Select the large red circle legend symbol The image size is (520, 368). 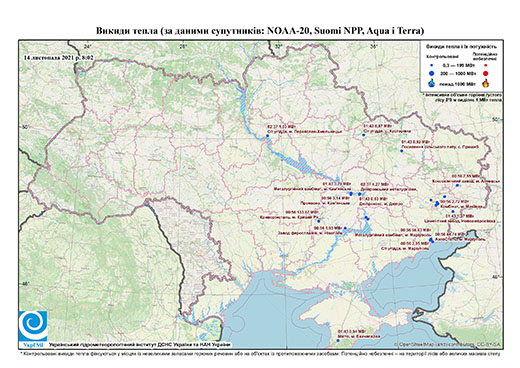coord(486,74)
